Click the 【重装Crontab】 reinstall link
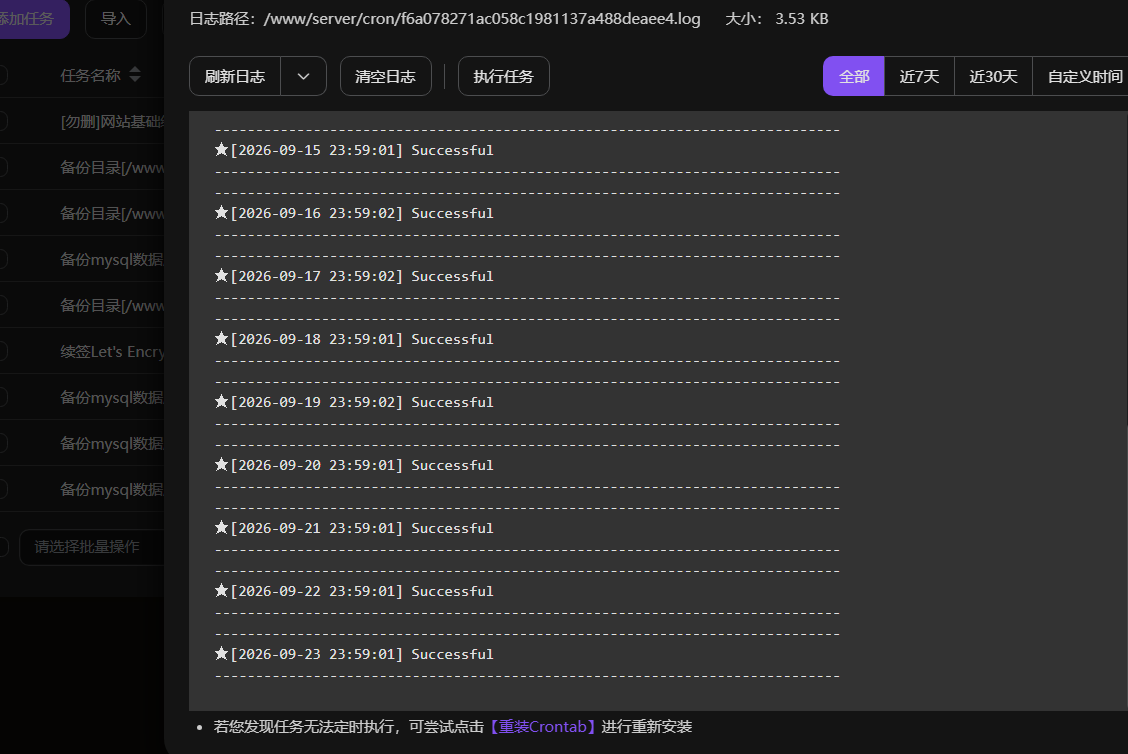1128x754 pixels. 542,727
